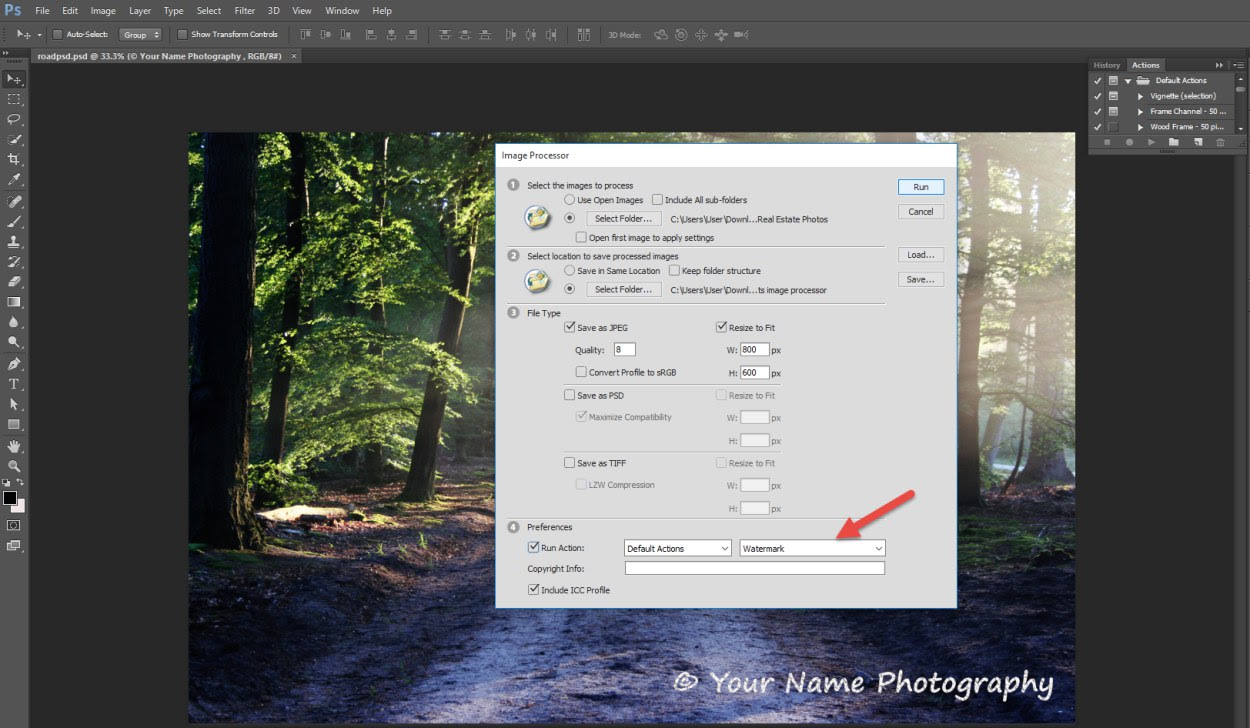Expand the Wood Frame action
1250x728 pixels.
pyautogui.click(x=1141, y=127)
